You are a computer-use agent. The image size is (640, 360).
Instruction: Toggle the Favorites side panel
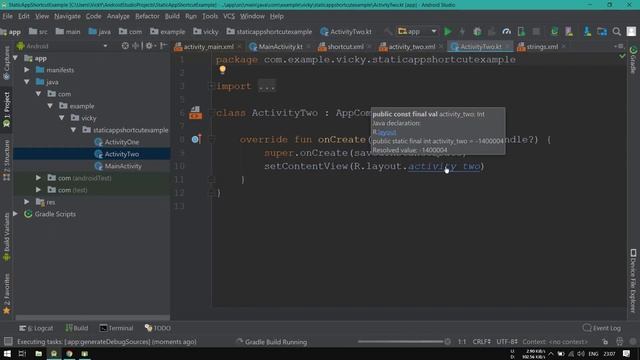point(7,295)
